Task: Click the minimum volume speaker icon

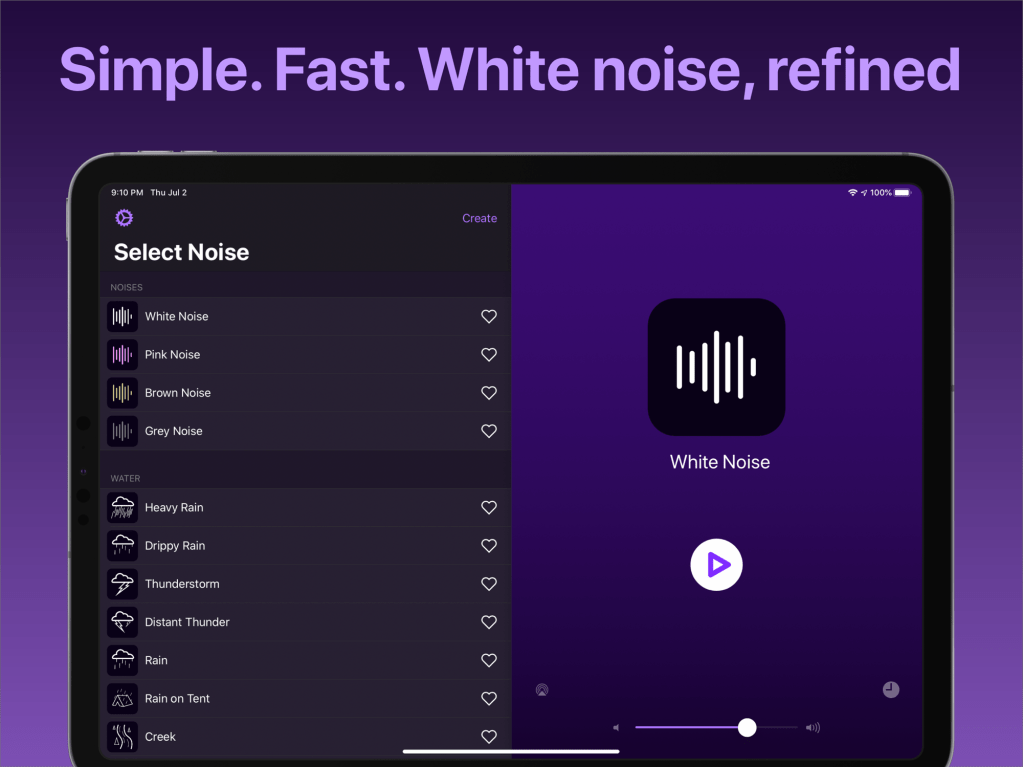Action: [x=615, y=727]
